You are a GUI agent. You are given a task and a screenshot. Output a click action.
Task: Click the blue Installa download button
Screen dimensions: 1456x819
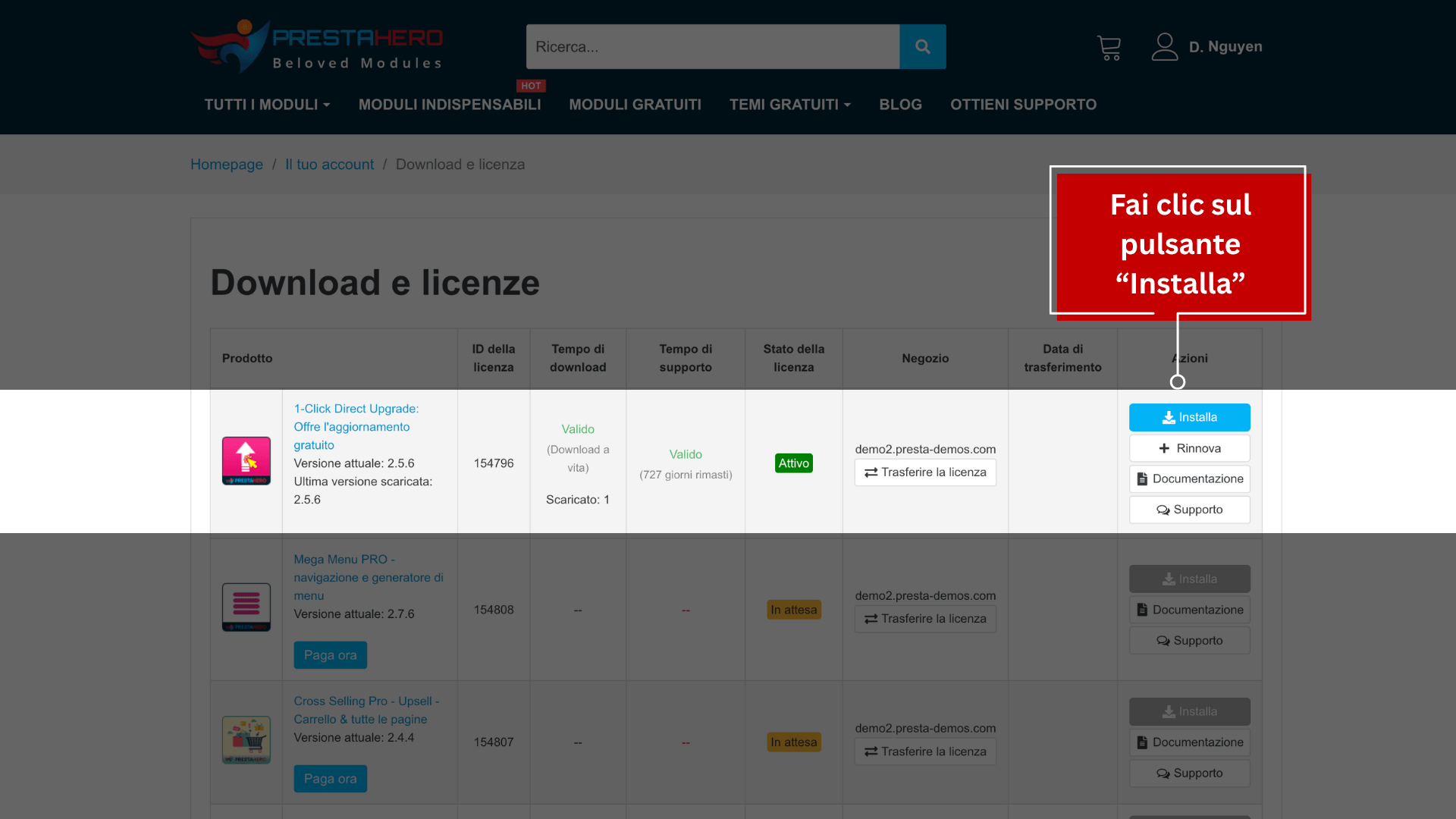[x=1189, y=417]
